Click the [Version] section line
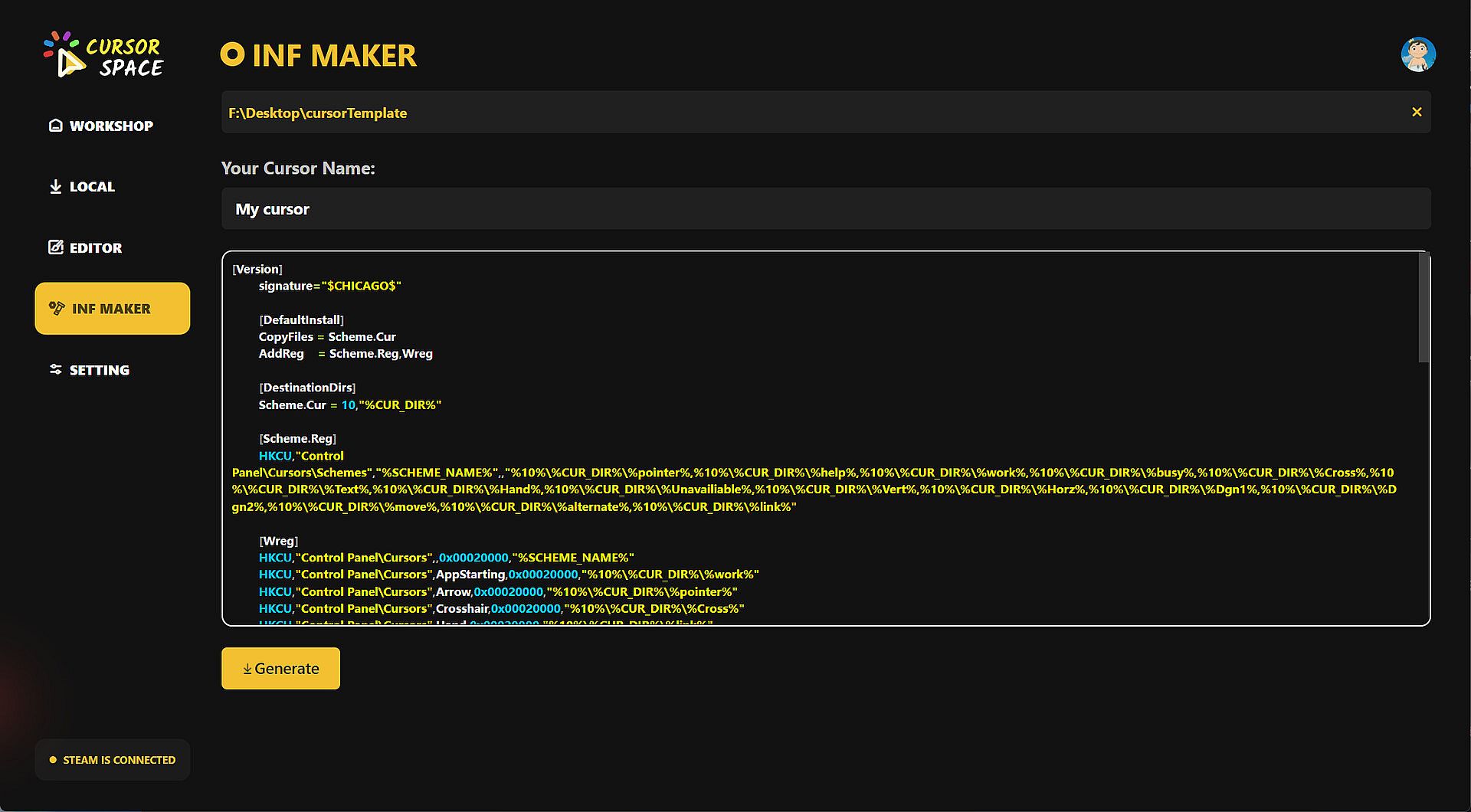1471x812 pixels. point(257,269)
